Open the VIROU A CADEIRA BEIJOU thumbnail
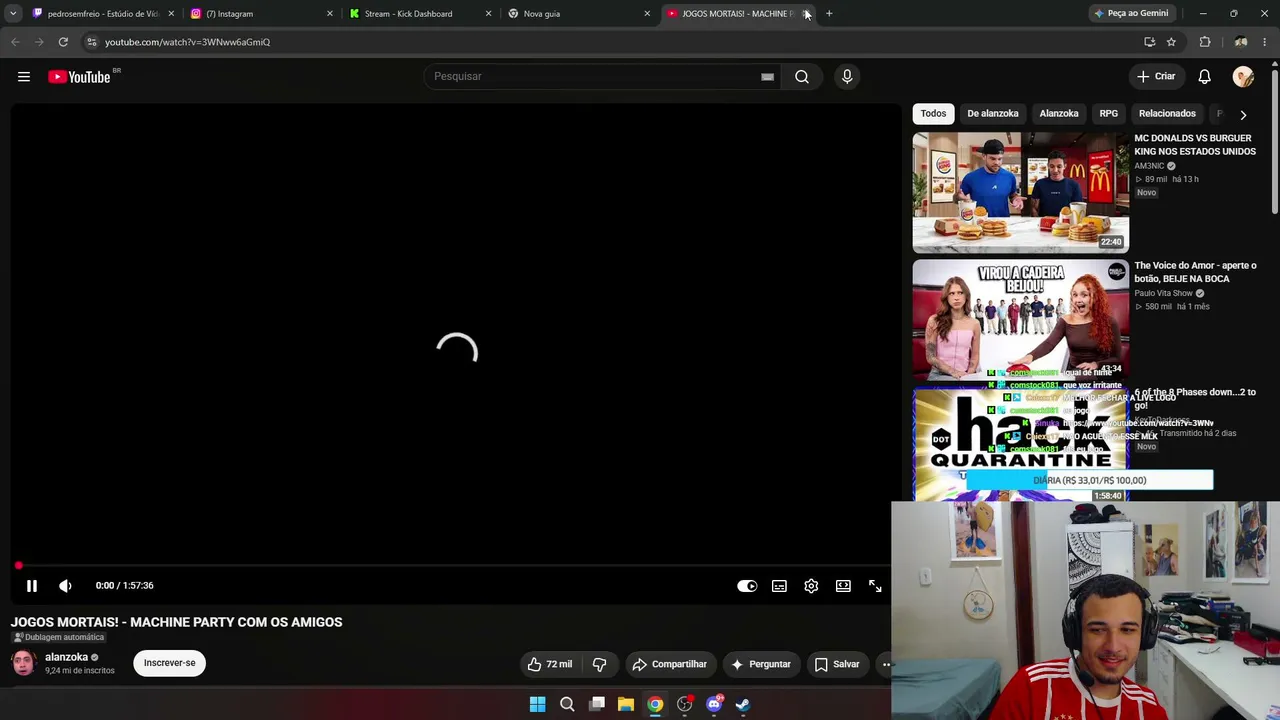This screenshot has height=720, width=1280. [1020, 320]
